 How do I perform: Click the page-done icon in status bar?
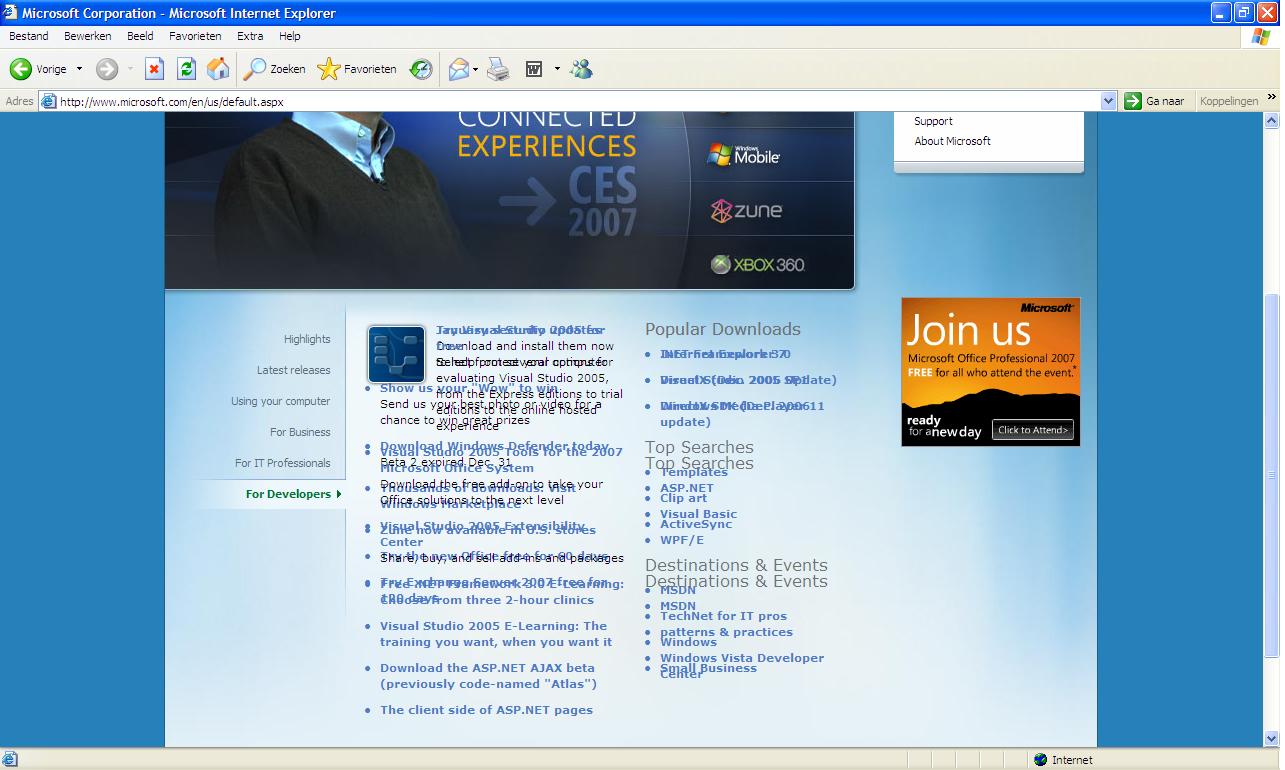coord(10,760)
